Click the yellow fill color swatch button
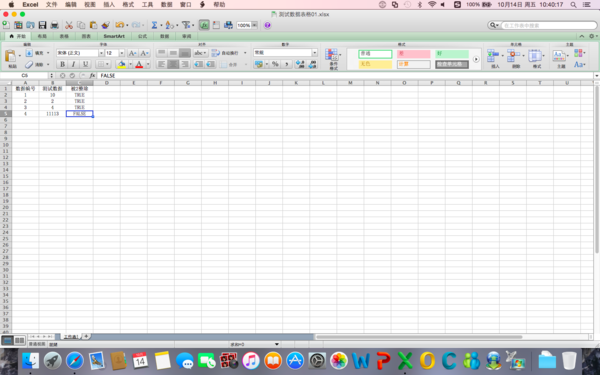 click(122, 64)
